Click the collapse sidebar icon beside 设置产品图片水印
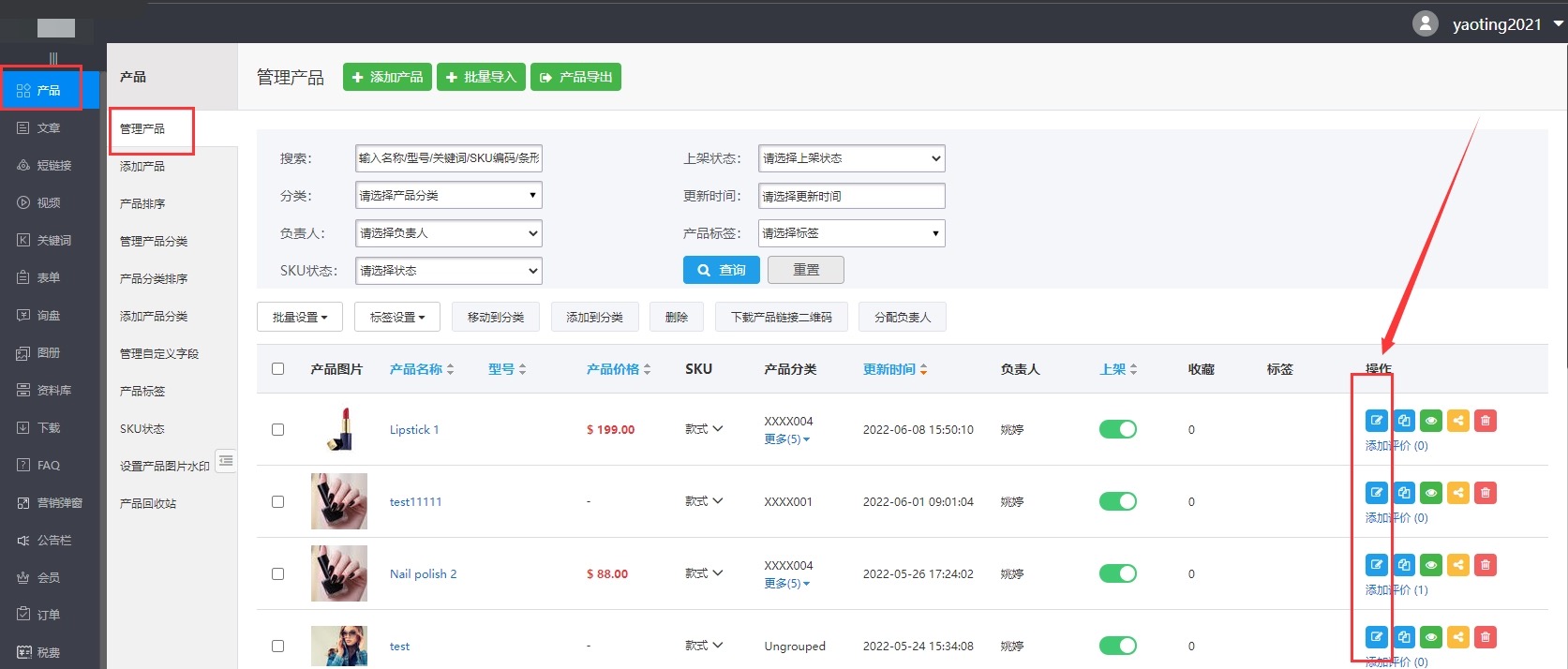This screenshot has height=669, width=1568. coord(226,460)
